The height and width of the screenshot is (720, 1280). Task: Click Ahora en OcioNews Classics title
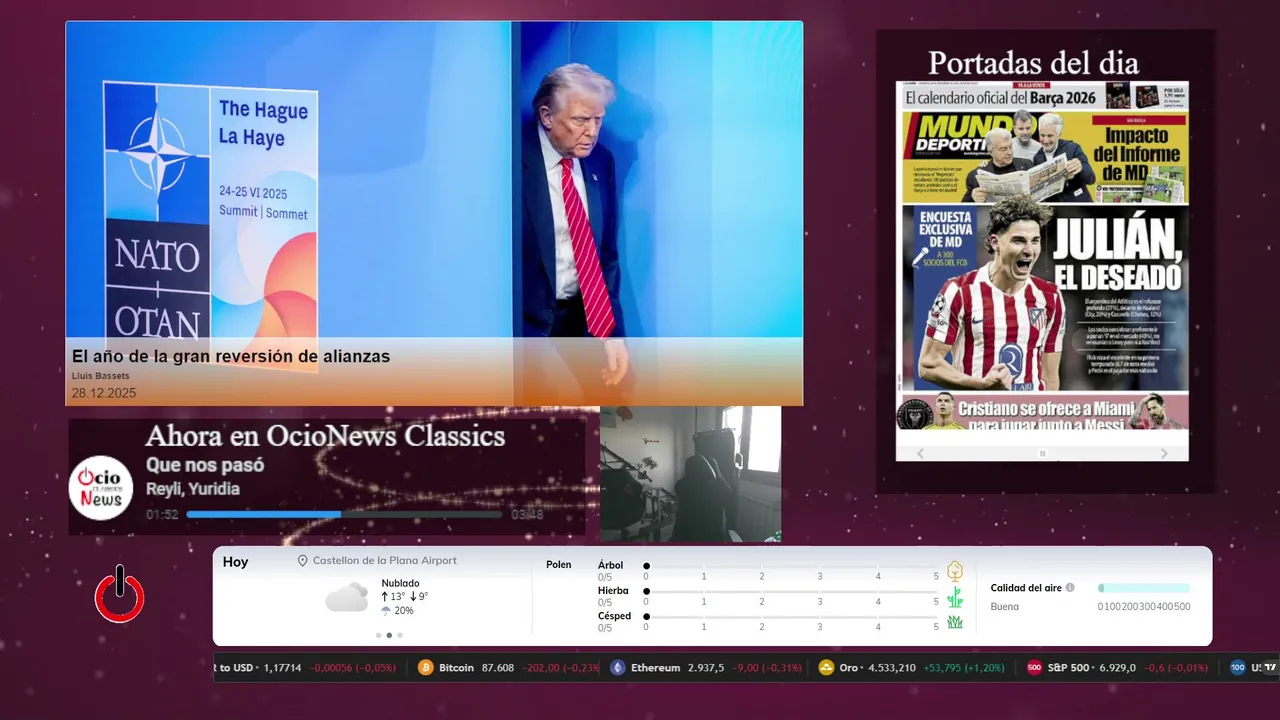click(325, 436)
